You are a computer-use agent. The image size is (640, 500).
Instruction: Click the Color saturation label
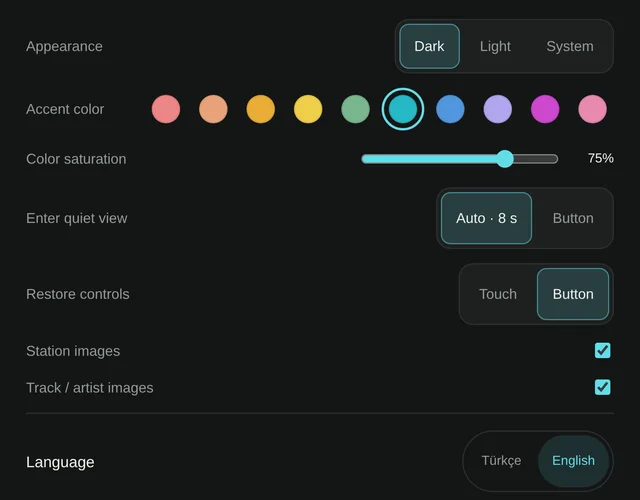[x=76, y=159]
